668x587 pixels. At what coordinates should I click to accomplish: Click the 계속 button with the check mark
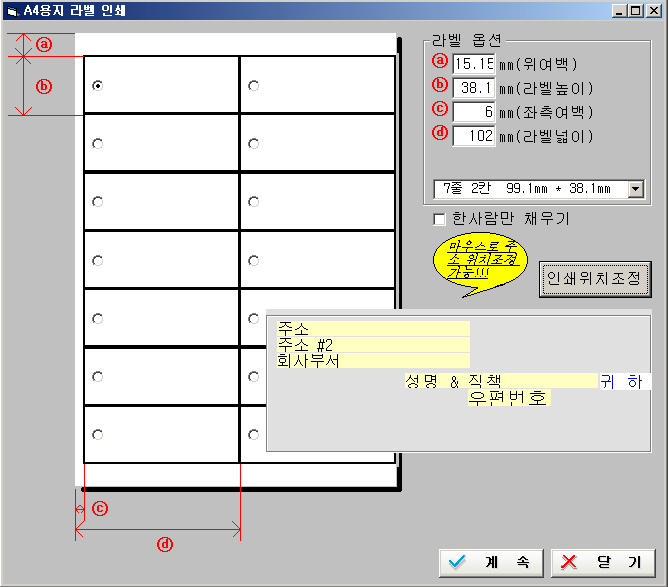pos(491,562)
